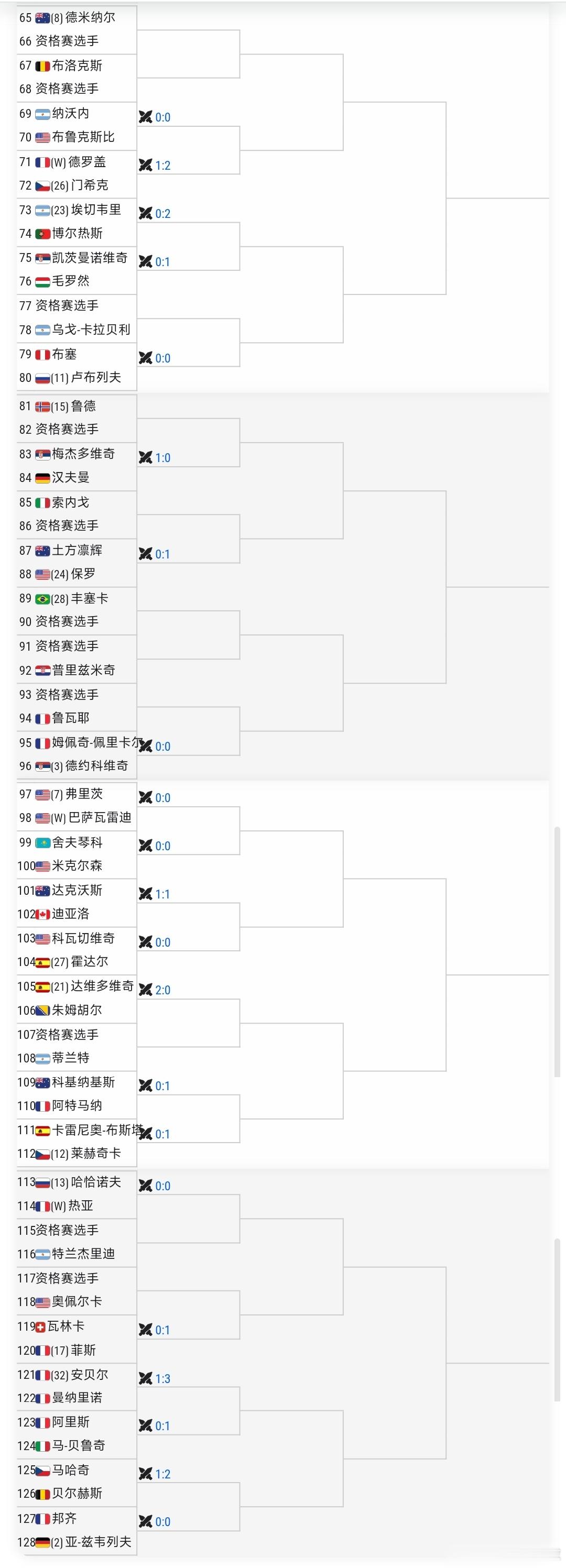This screenshot has width=566, height=1568.
Task: Open the H2H icon beside 瓦林卡 0:1
Action: (x=146, y=1330)
